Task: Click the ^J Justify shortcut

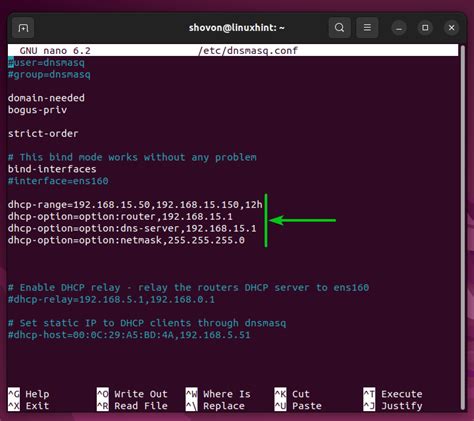Action: click(393, 406)
